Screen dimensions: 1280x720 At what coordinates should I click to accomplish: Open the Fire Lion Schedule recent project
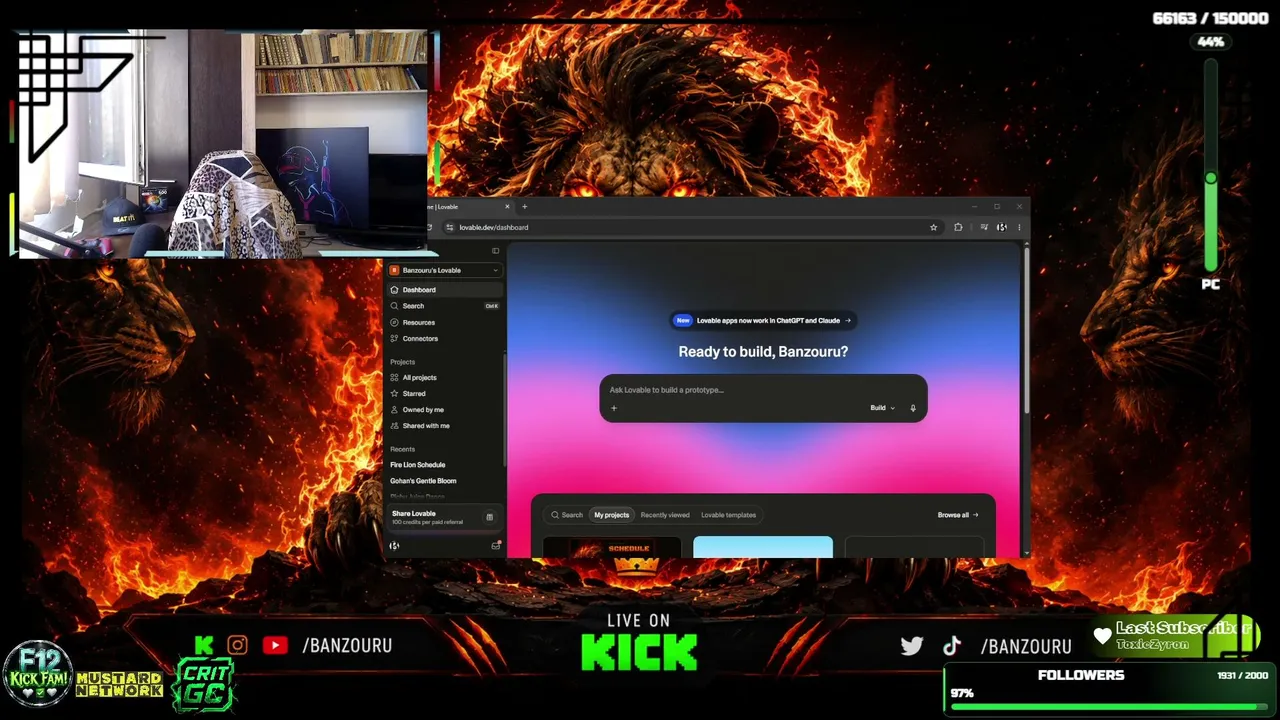pos(418,465)
